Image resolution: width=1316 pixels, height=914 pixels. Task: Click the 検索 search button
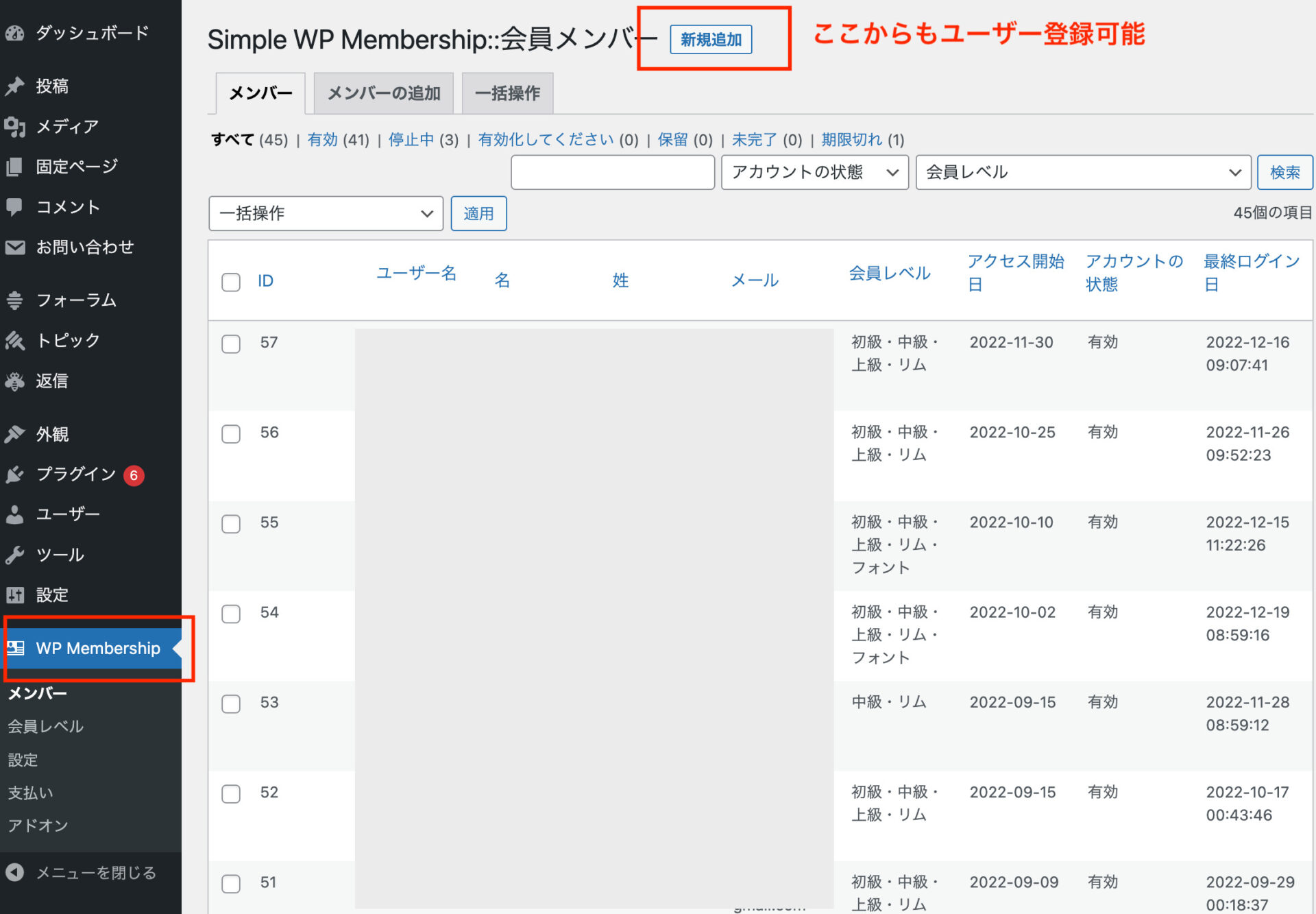1284,172
